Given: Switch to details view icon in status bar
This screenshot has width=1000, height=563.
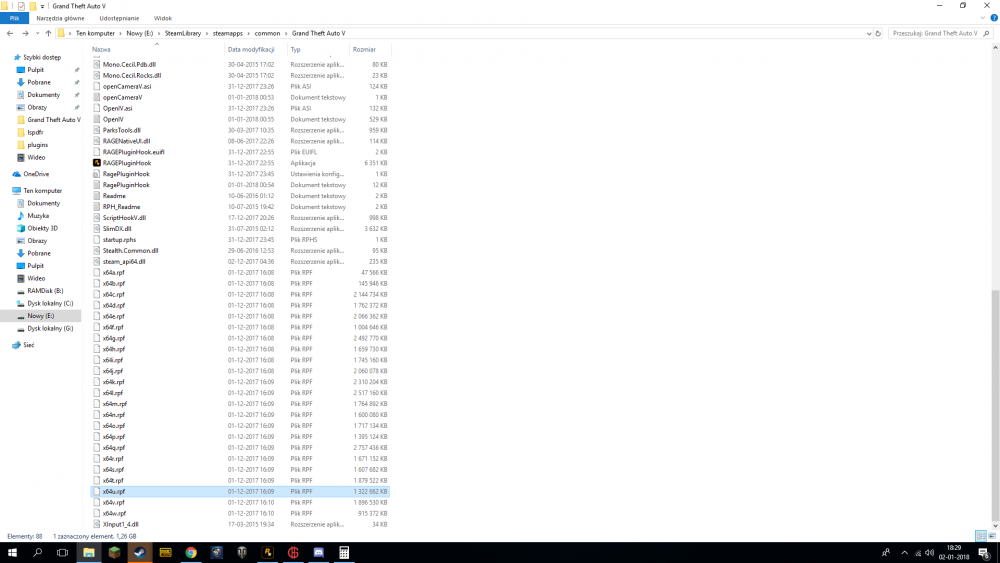Looking at the screenshot, I should click(x=981, y=536).
